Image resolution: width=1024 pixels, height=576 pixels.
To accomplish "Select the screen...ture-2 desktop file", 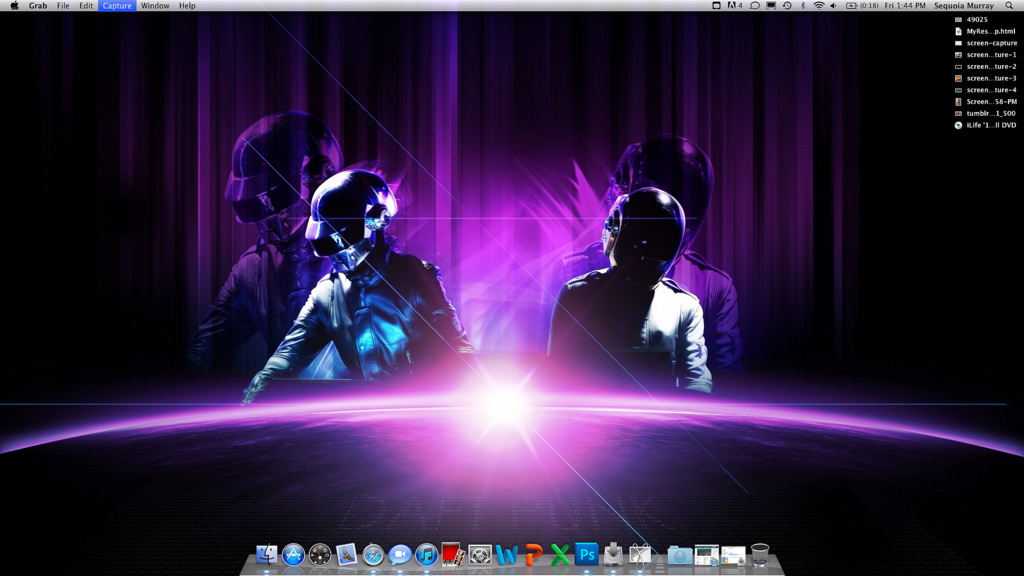I will 985,67.
